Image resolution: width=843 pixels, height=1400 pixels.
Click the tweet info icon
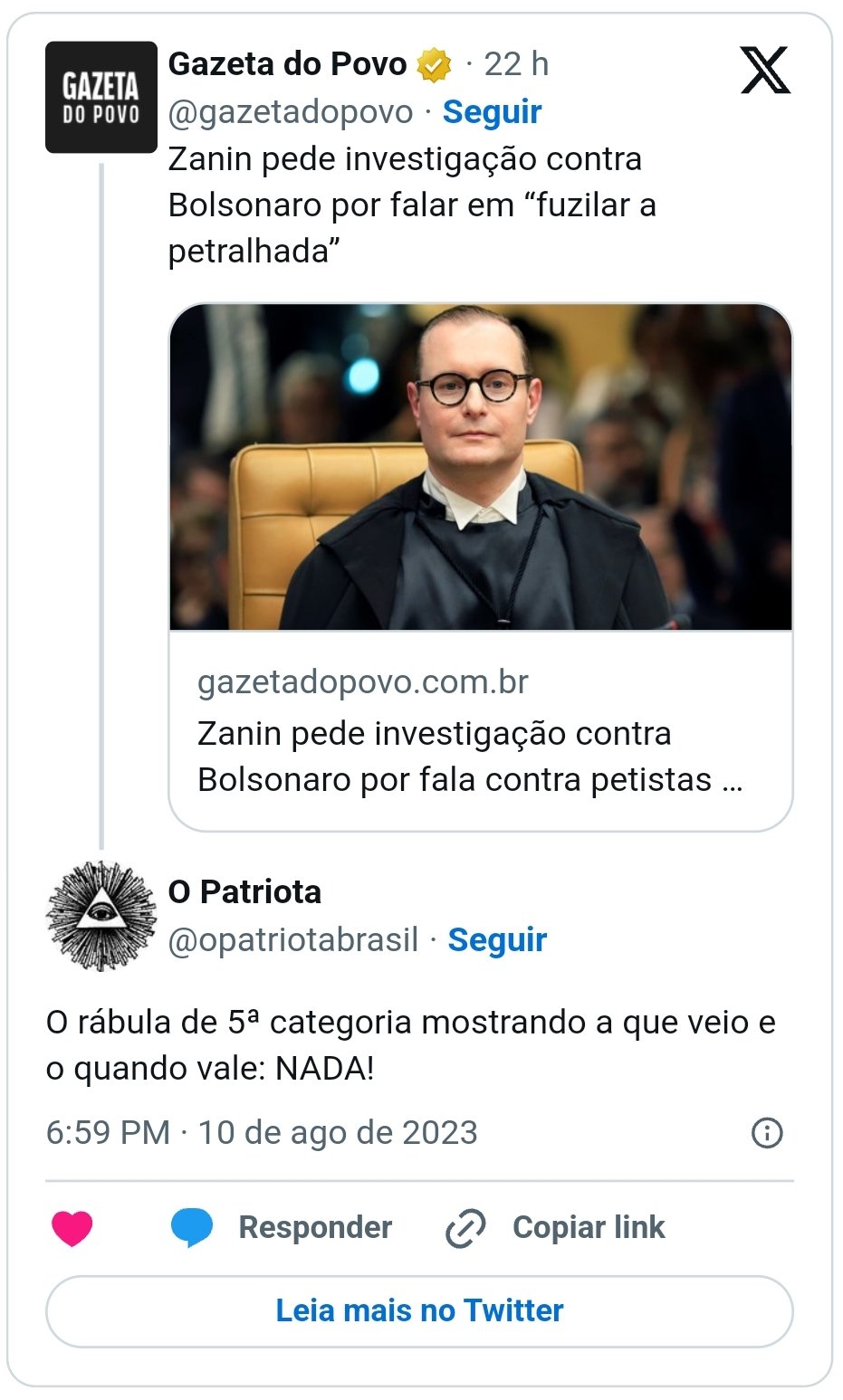pos(767,1132)
